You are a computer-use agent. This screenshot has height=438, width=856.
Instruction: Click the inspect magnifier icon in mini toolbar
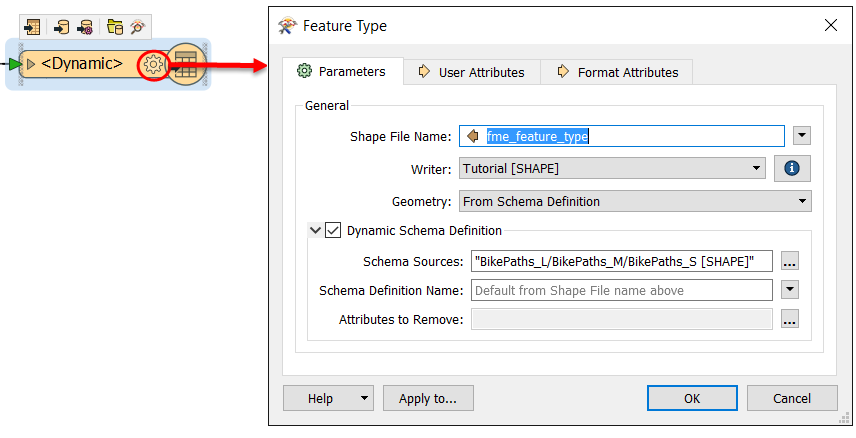[137, 26]
